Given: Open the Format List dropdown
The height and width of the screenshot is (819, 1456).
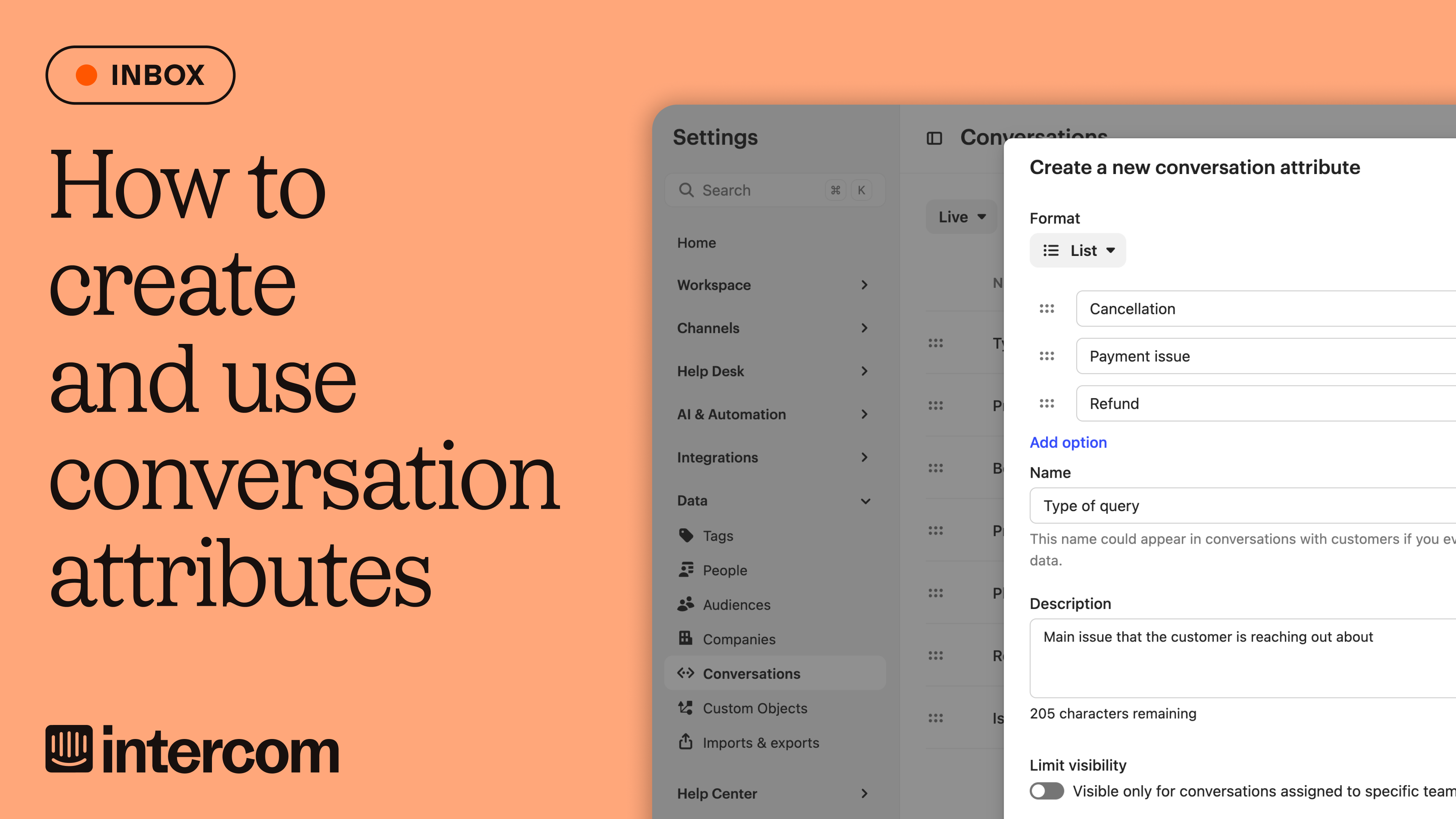Looking at the screenshot, I should pos(1077,250).
